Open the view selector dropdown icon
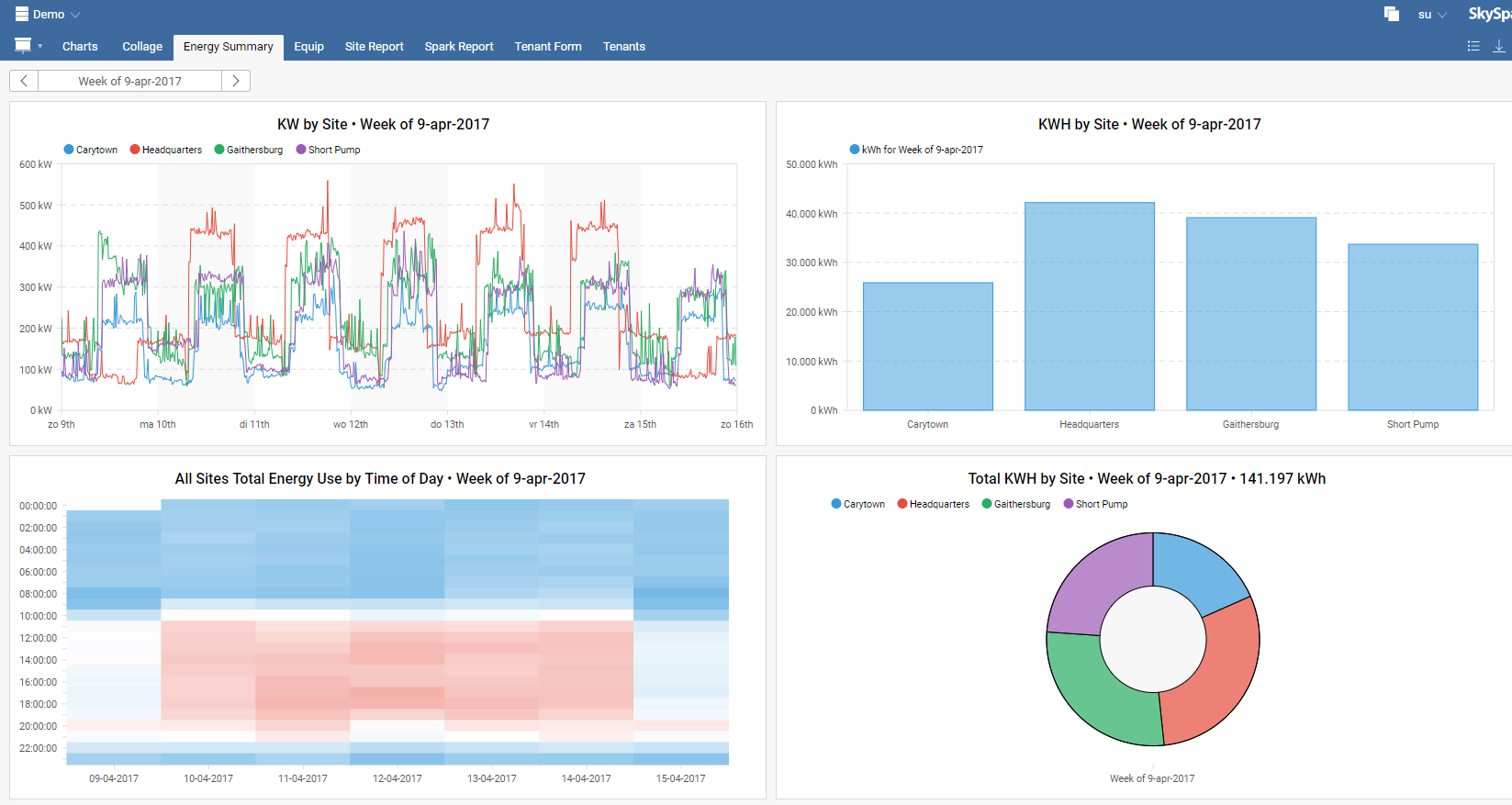The height and width of the screenshot is (805, 1512). (x=28, y=46)
